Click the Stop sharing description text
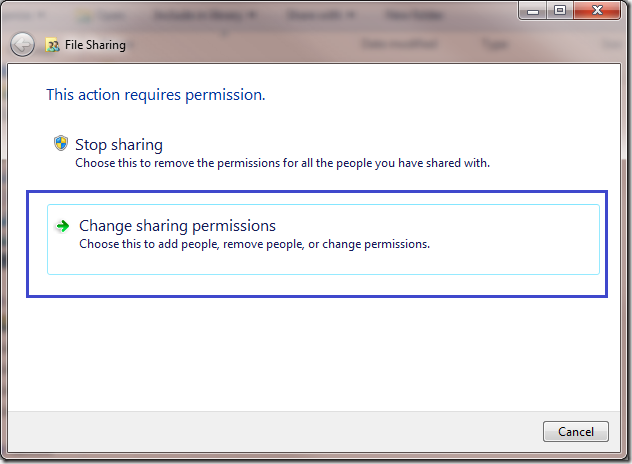 click(x=283, y=162)
